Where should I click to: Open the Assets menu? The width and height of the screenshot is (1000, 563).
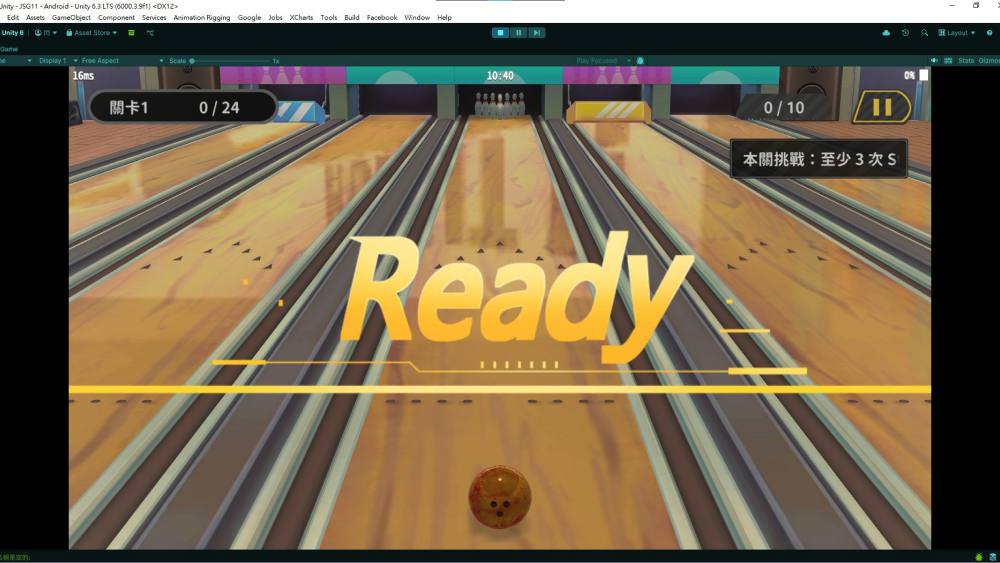tap(35, 17)
